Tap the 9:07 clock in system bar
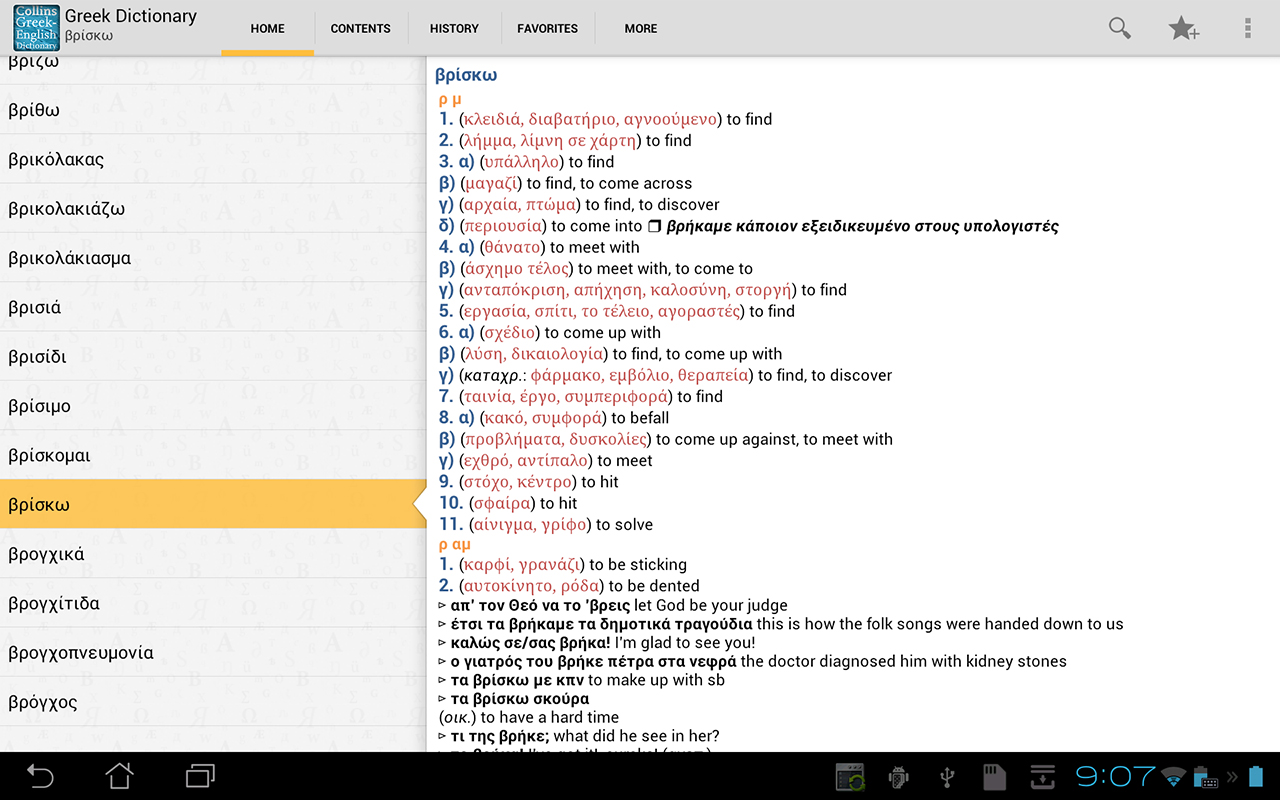The width and height of the screenshot is (1280, 800). pos(1116,776)
